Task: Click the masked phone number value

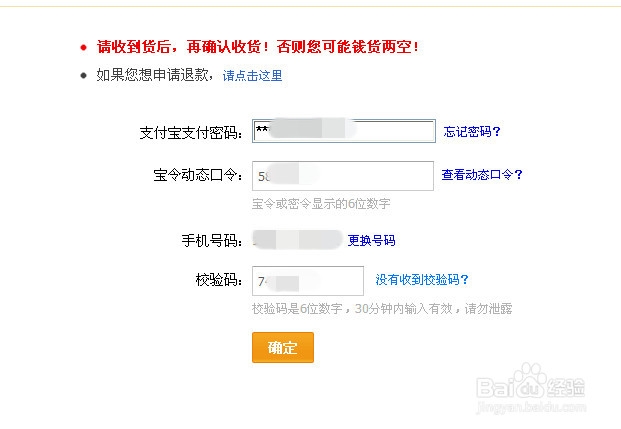Action: (297, 240)
